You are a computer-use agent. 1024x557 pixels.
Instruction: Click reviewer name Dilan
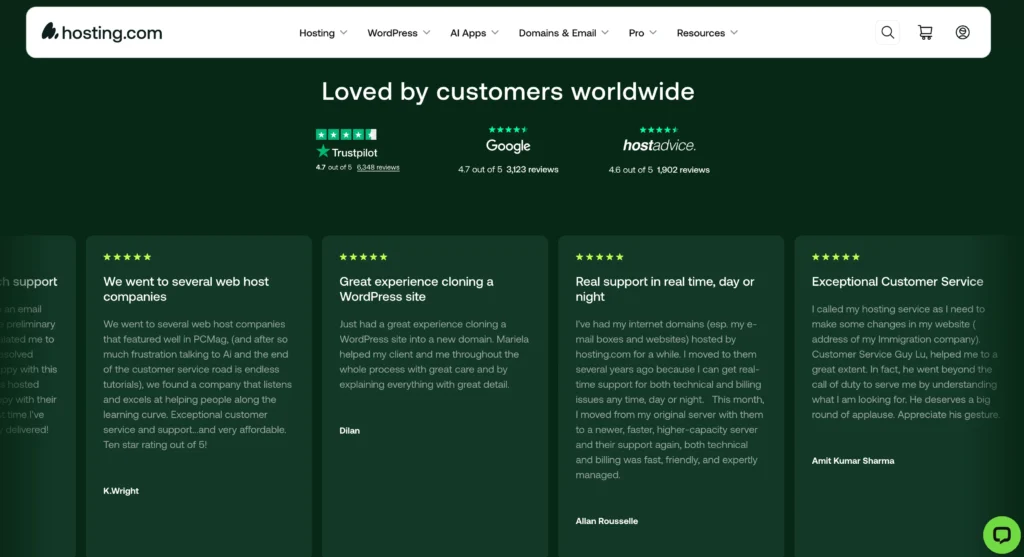(349, 430)
